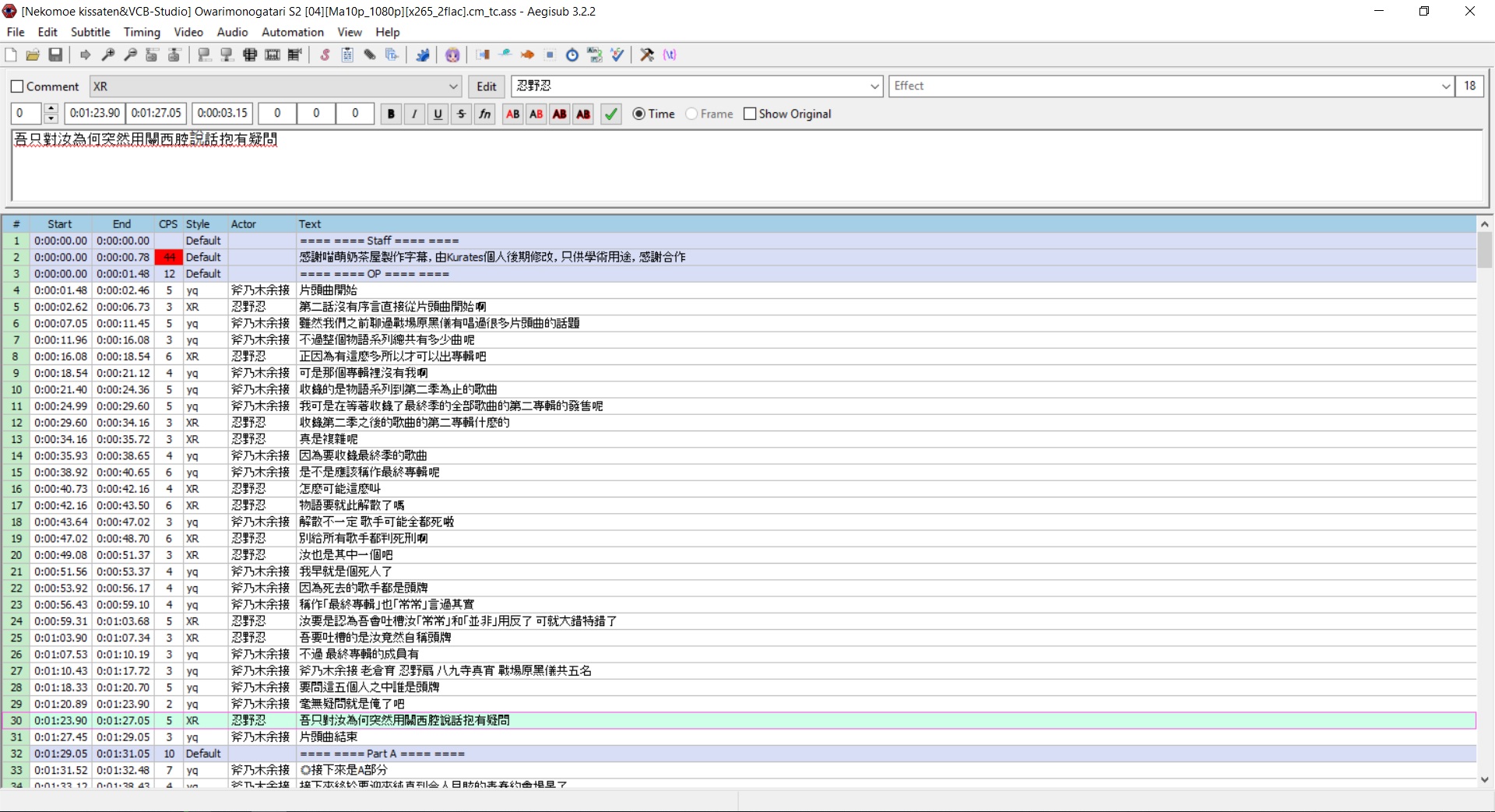The height and width of the screenshot is (812, 1495).
Task: Select visible lines icon
Action: pos(250,54)
